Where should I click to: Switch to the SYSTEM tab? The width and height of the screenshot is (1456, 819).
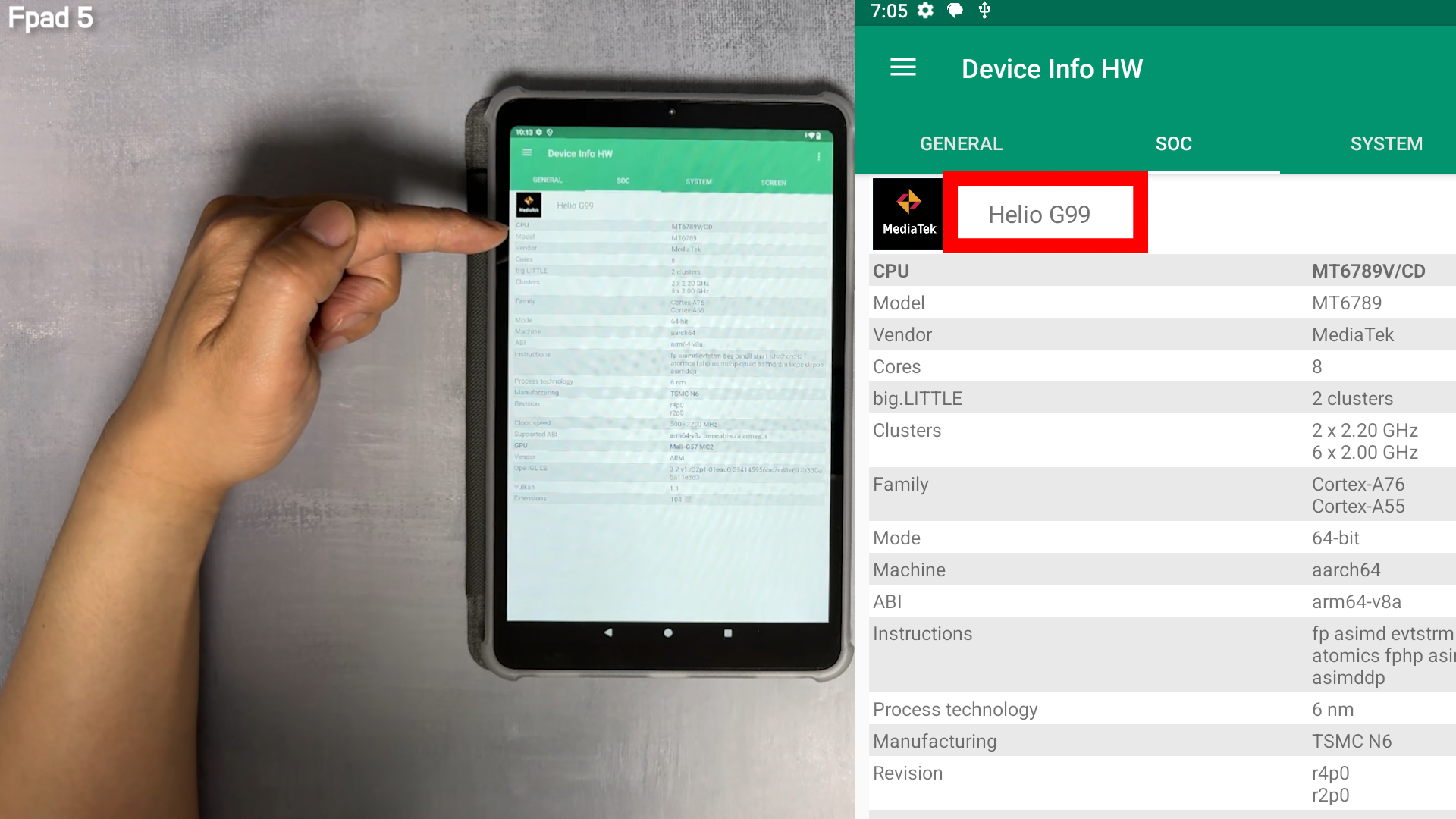[1385, 143]
